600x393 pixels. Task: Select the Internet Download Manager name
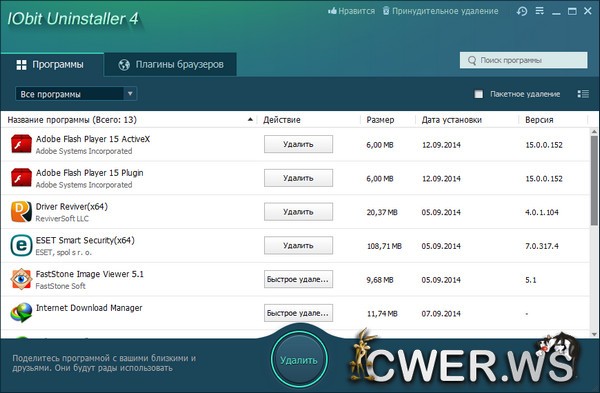[89, 308]
